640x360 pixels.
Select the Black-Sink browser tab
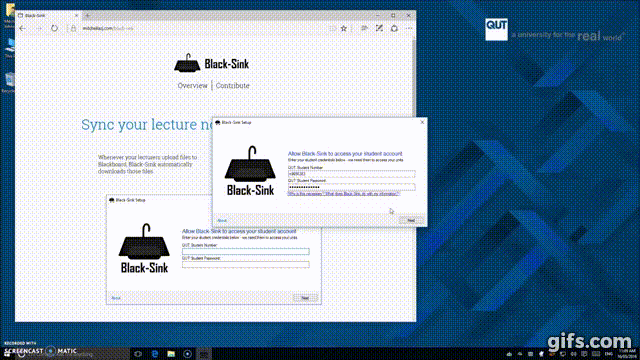47,16
